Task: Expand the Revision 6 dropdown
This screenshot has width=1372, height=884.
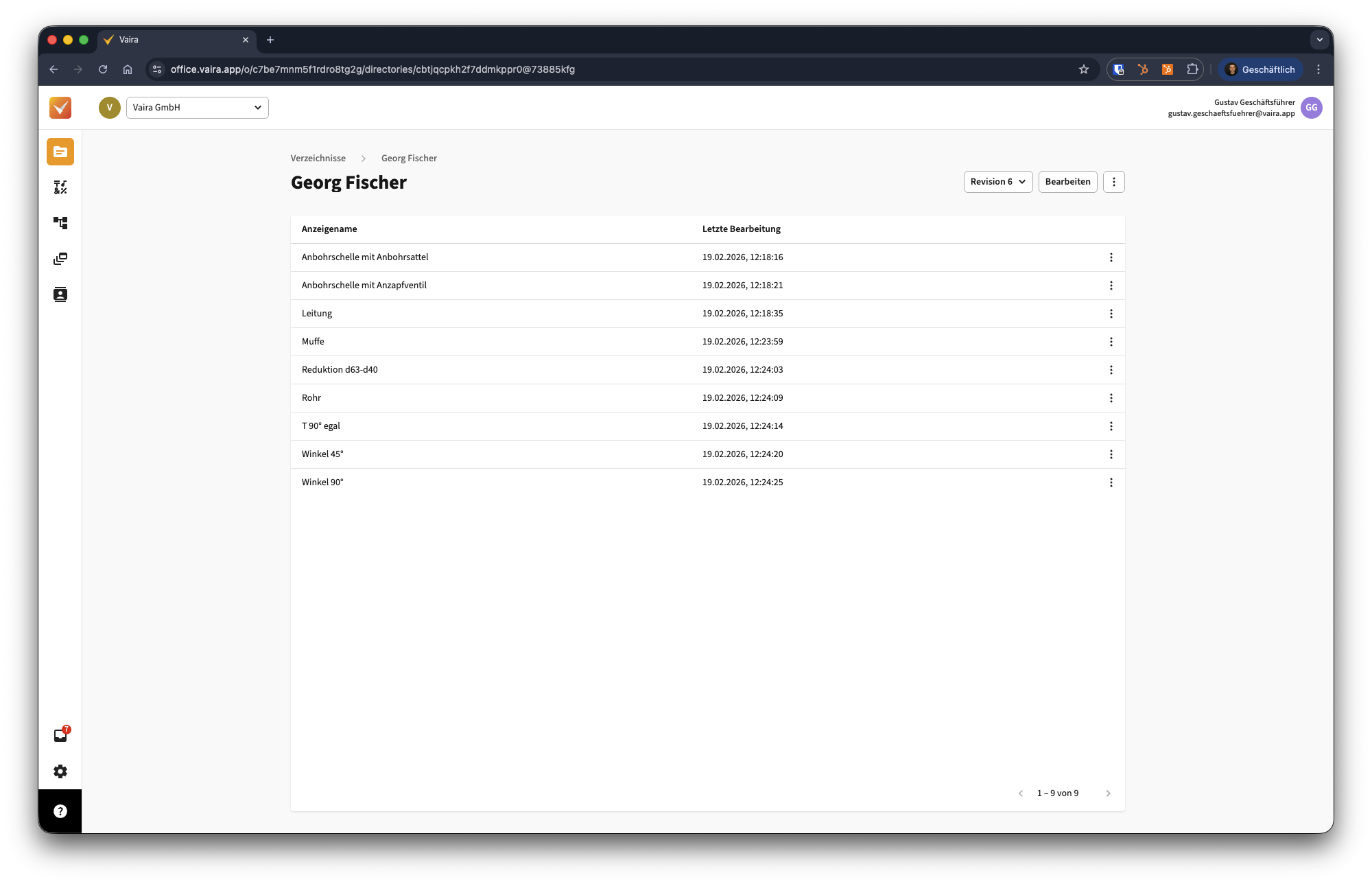Action: 997,182
